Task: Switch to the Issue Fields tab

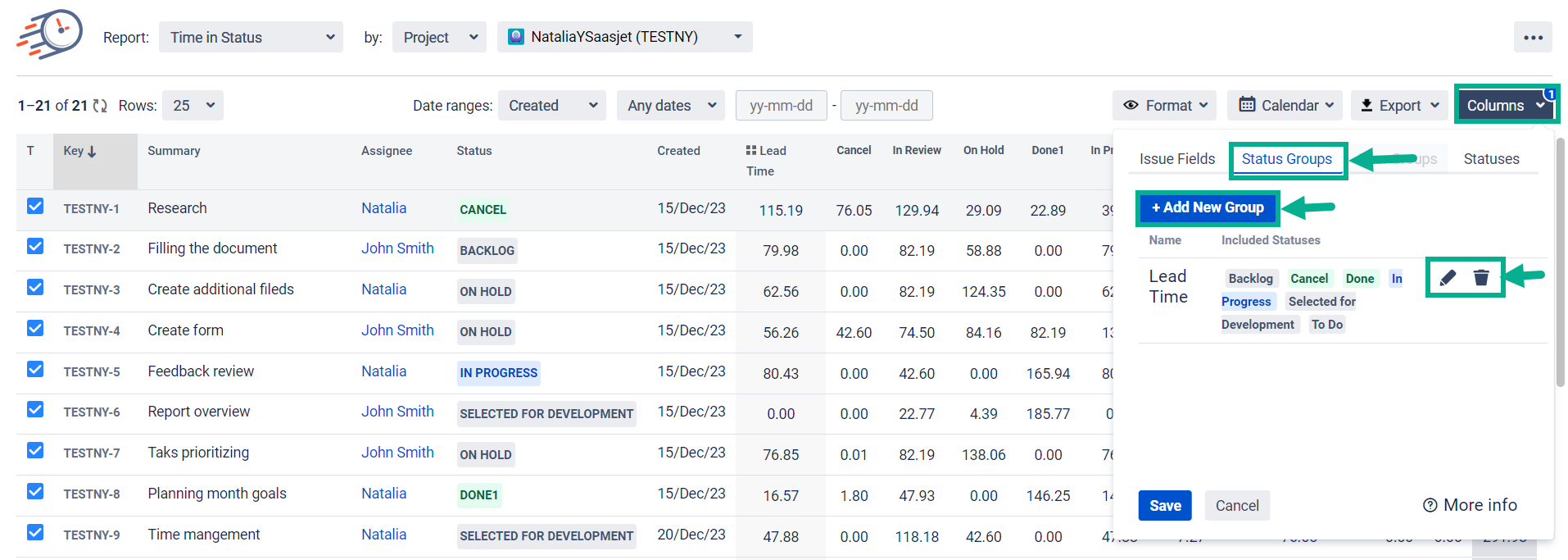Action: pyautogui.click(x=1177, y=159)
